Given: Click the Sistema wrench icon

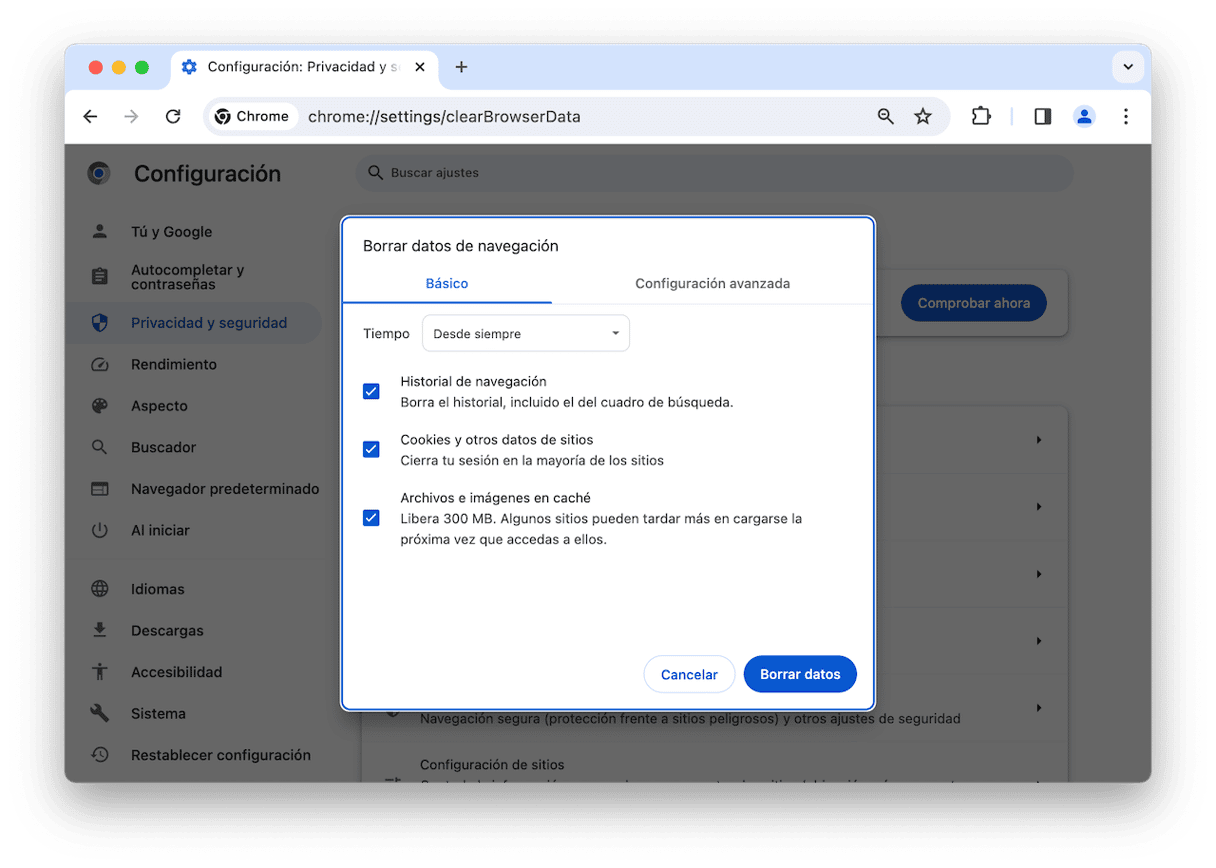Looking at the screenshot, I should (99, 714).
